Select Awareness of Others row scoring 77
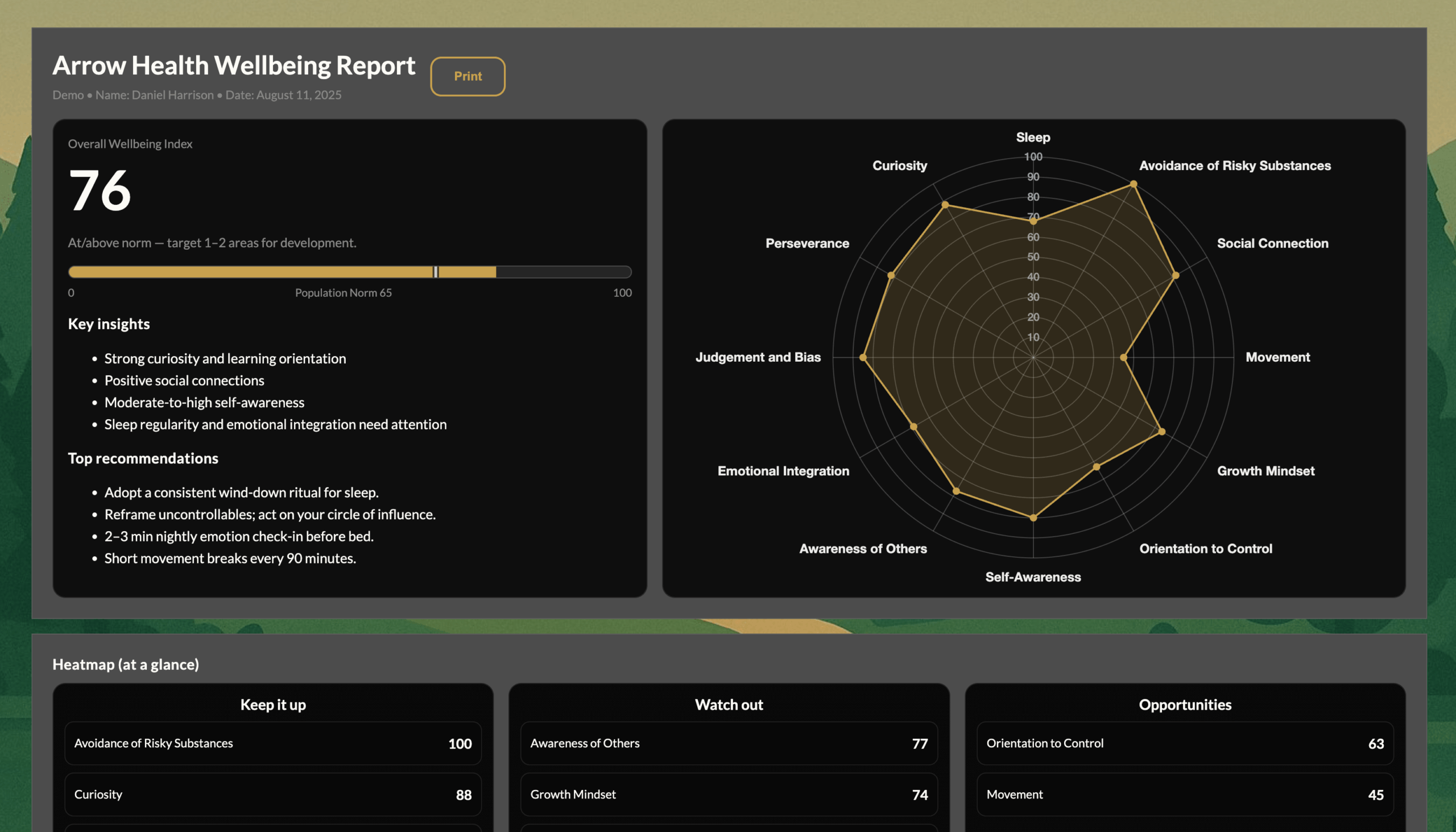Viewport: 1456px width, 832px height. [x=728, y=743]
